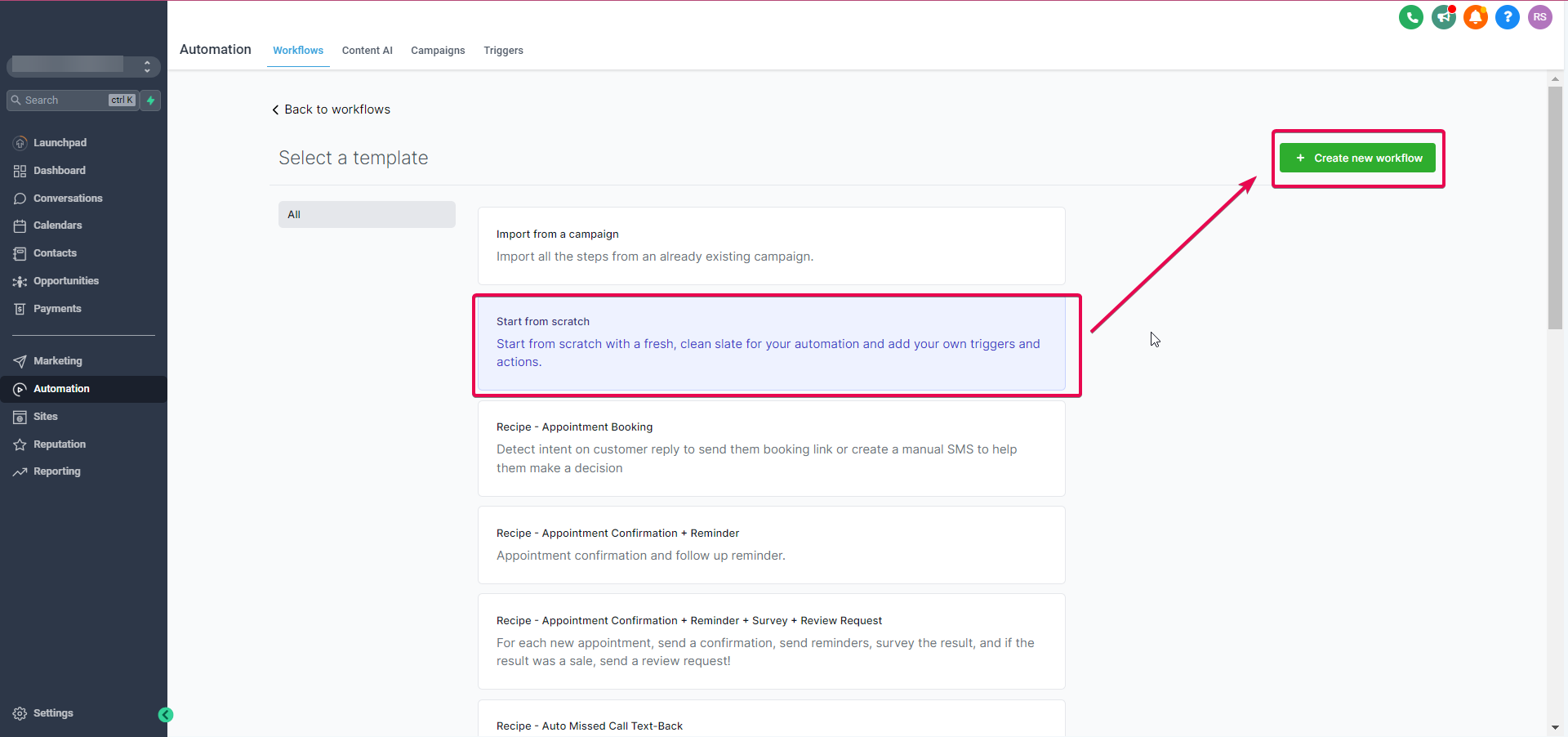The height and width of the screenshot is (737, 1568).
Task: Go to Opportunities in the sidebar
Action: [65, 281]
